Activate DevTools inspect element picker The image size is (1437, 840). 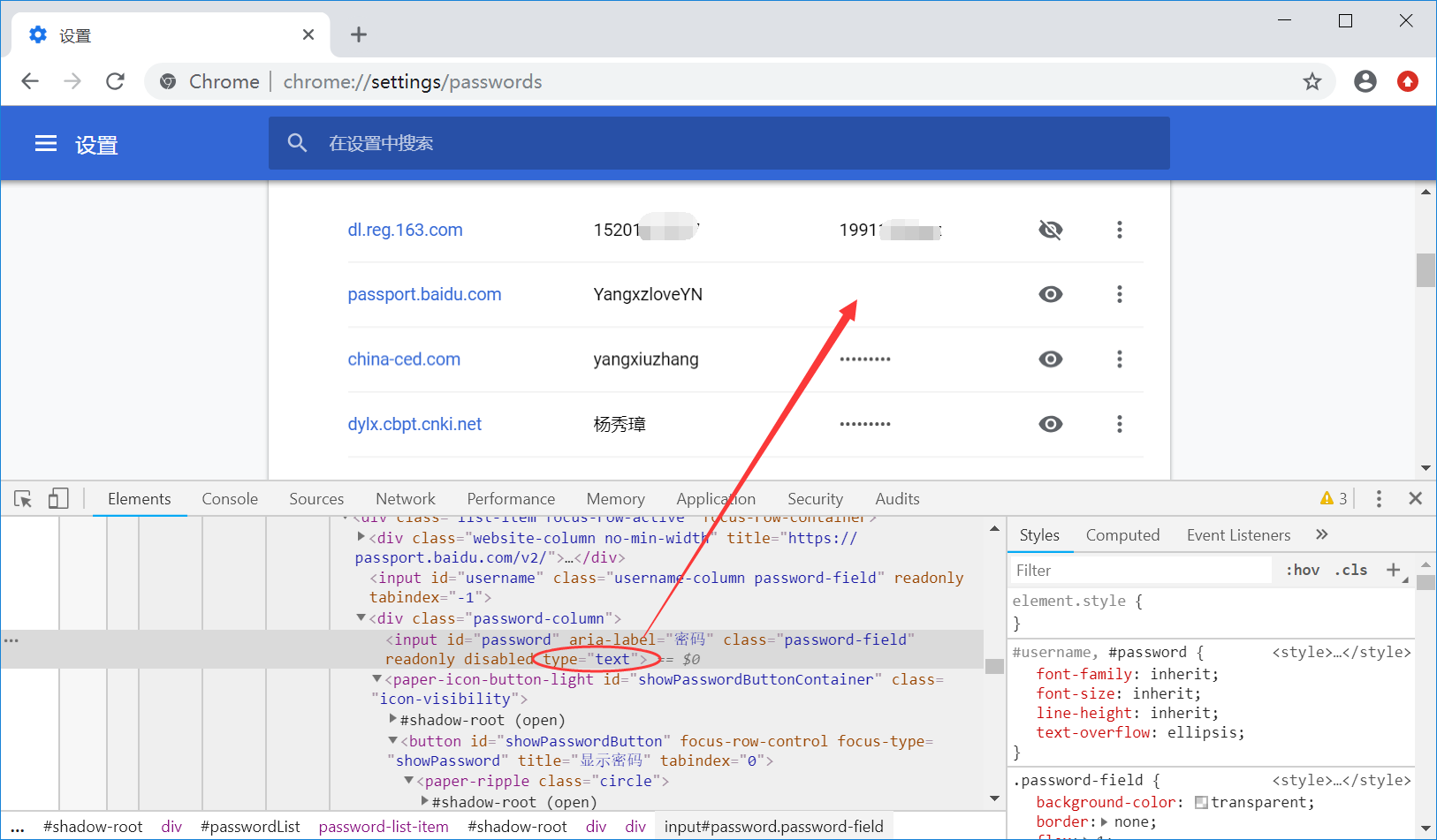click(x=23, y=499)
